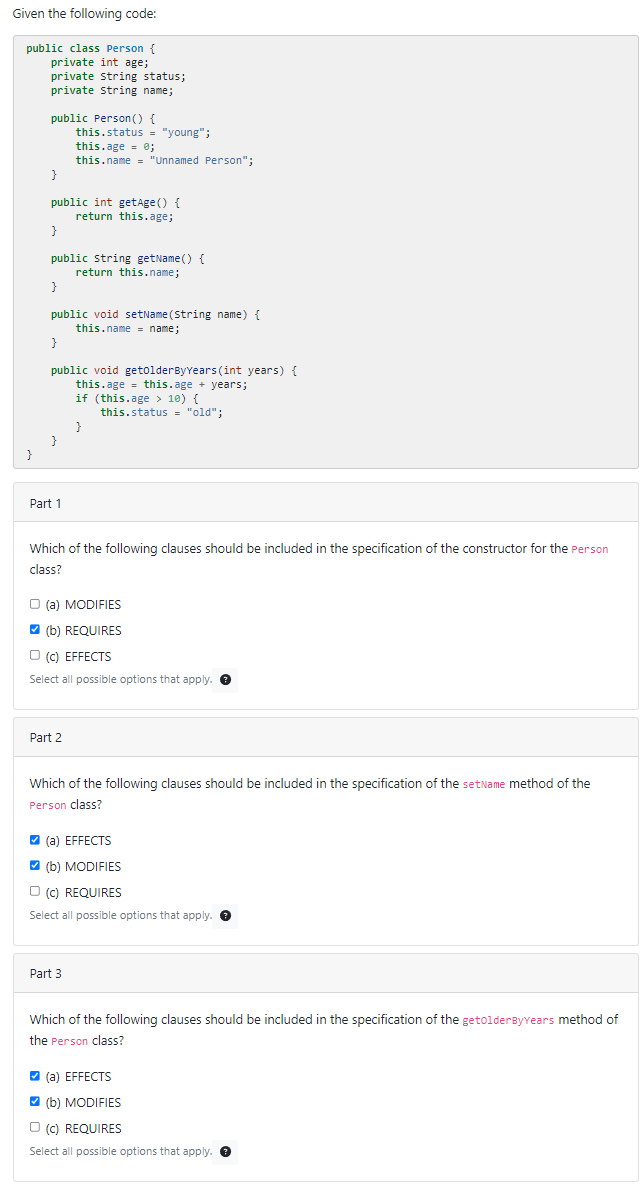Click the Part 1 header
This screenshot has width=640, height=1186.
(x=325, y=503)
